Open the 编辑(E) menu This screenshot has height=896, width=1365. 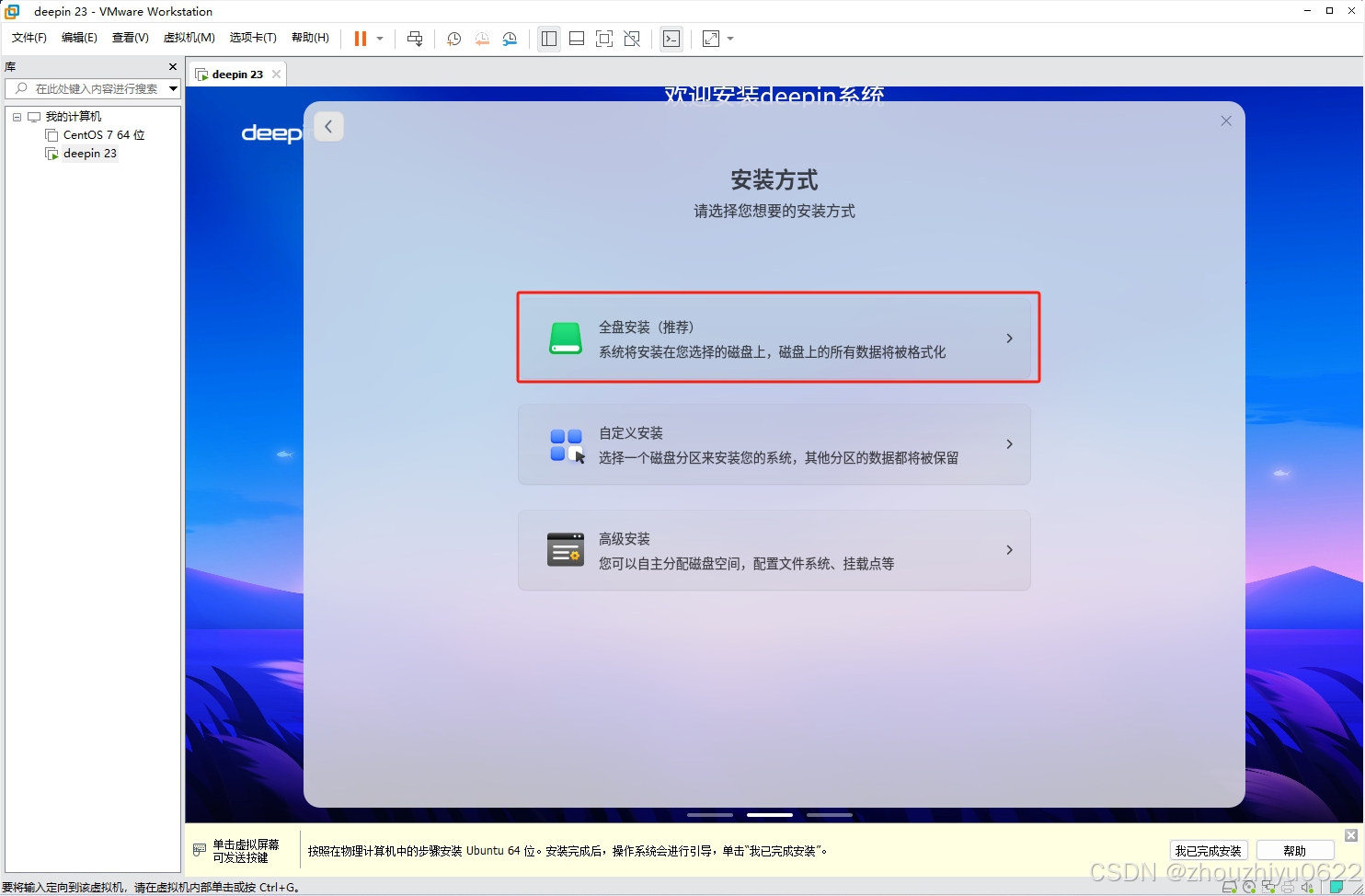79,38
